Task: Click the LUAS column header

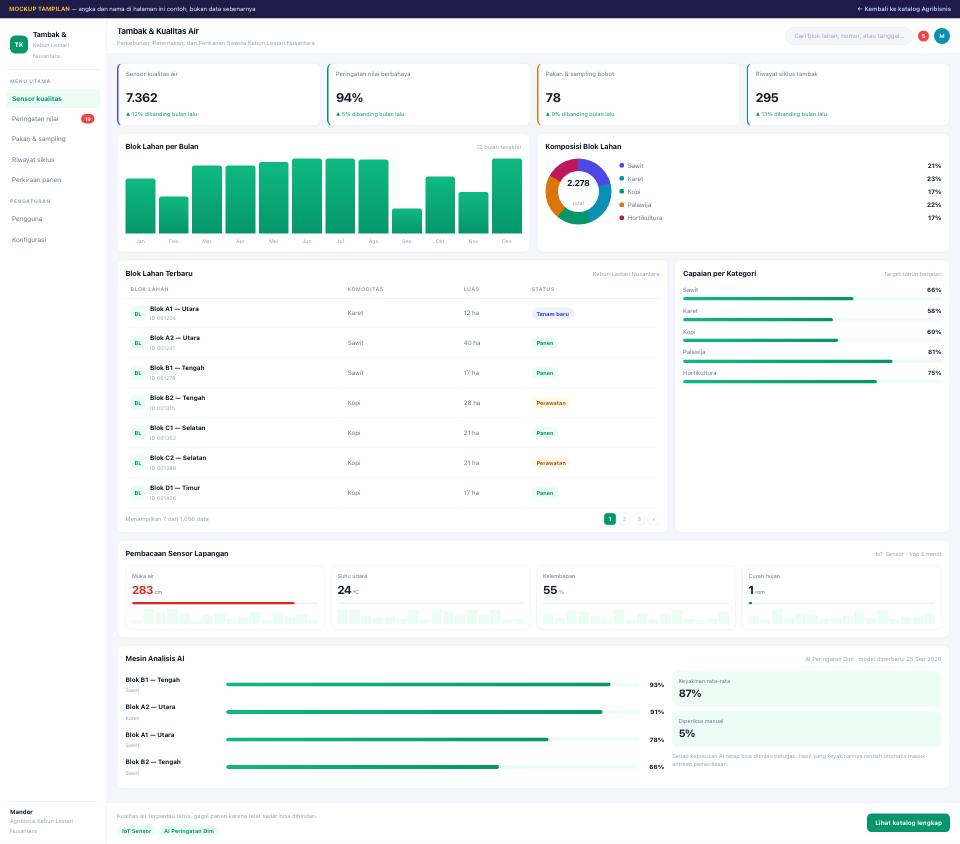Action: [471, 289]
